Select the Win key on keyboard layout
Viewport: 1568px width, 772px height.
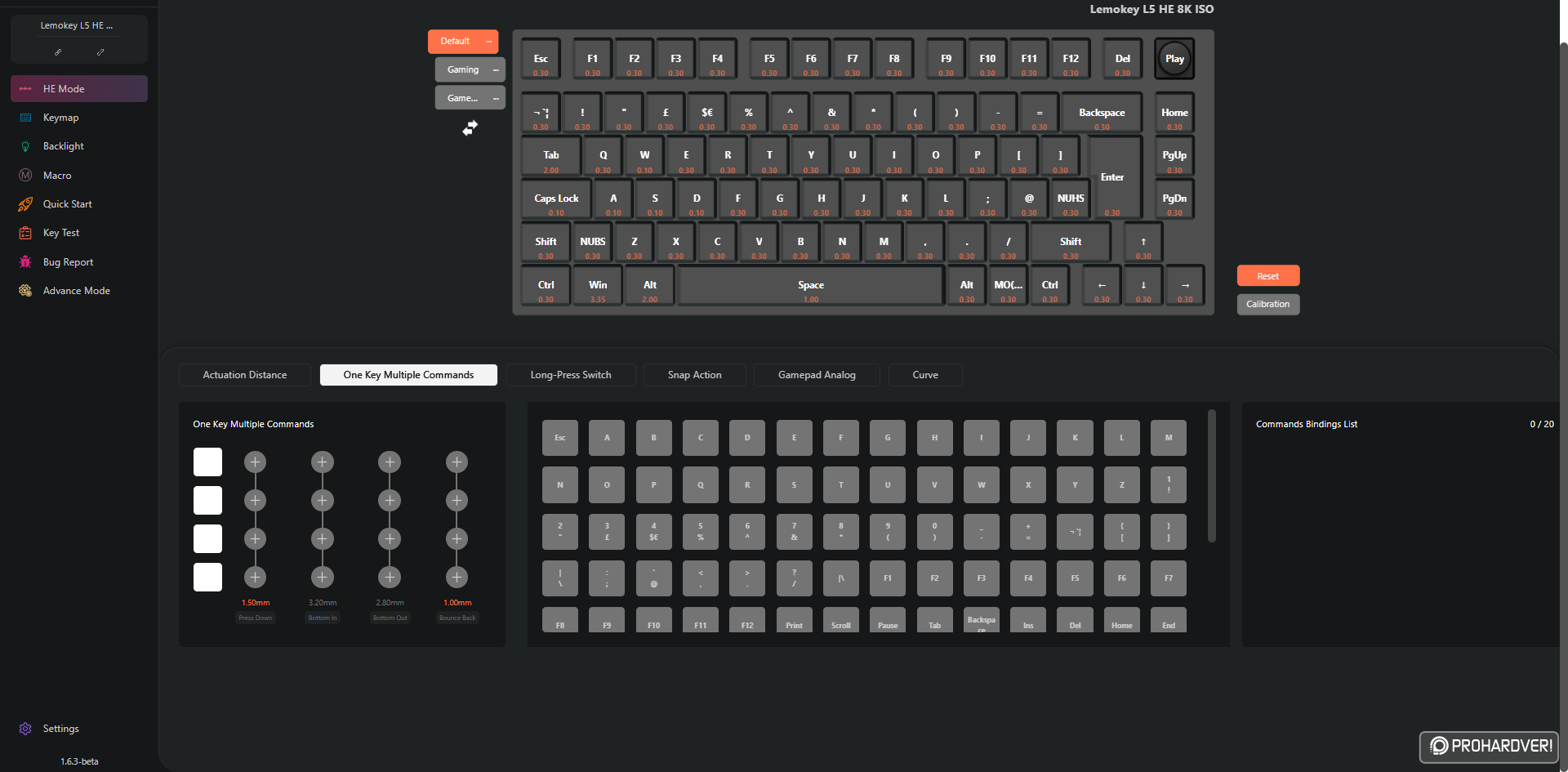[x=598, y=286]
